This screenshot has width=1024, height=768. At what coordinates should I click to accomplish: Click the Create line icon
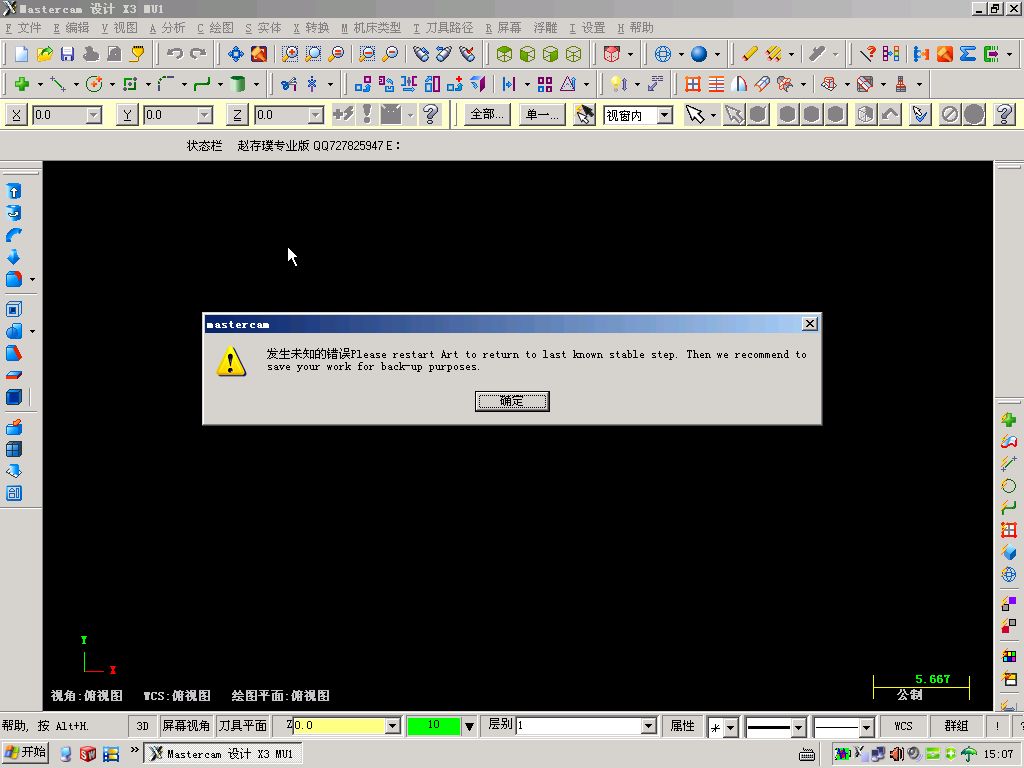point(58,84)
